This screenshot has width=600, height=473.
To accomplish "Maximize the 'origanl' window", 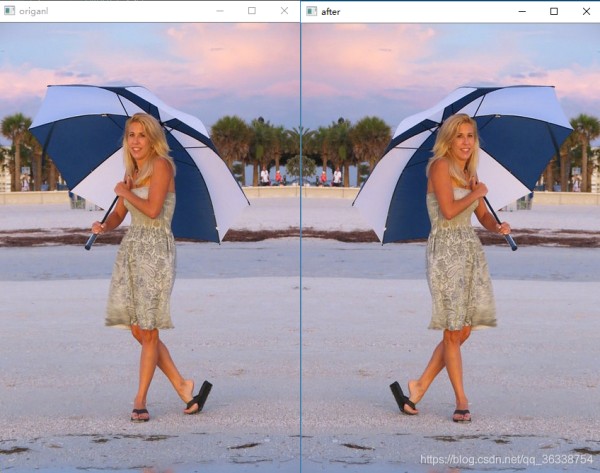I will 252,11.
